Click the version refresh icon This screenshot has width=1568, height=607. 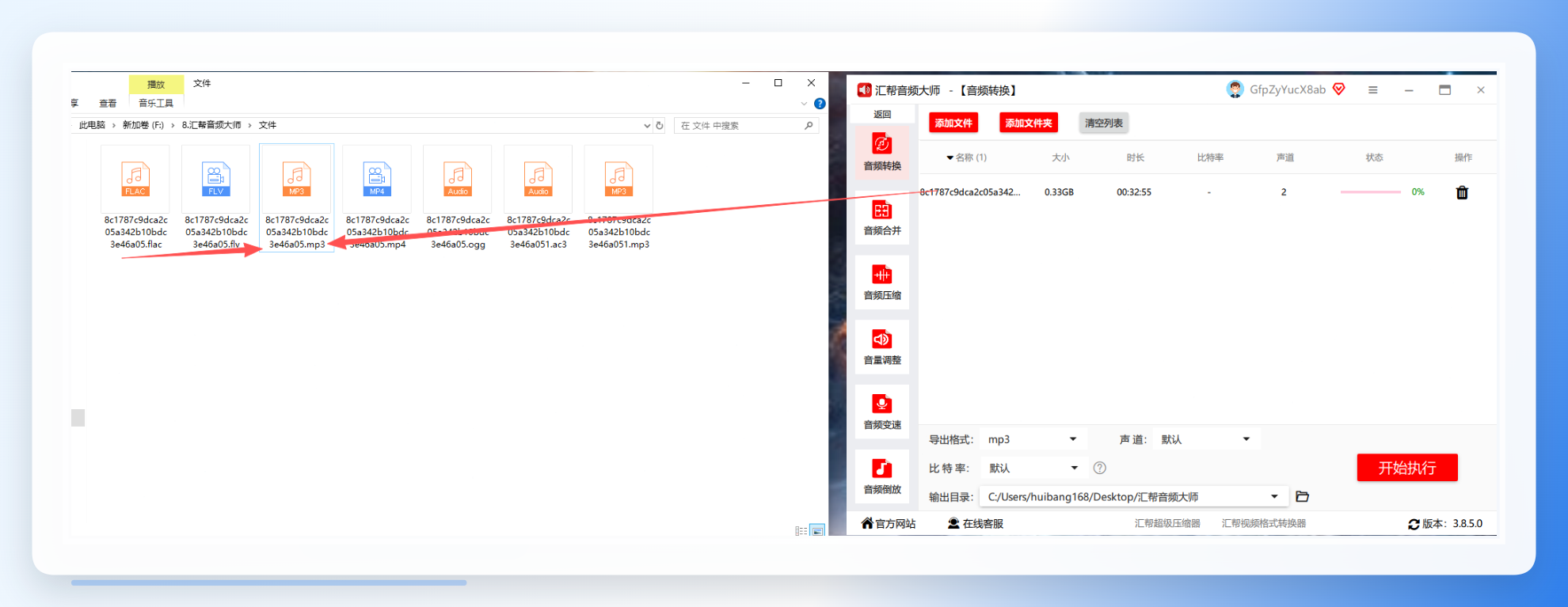click(x=1414, y=524)
